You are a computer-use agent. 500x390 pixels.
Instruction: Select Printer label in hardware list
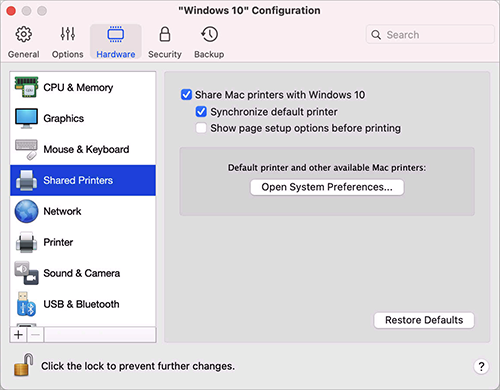[x=58, y=242]
